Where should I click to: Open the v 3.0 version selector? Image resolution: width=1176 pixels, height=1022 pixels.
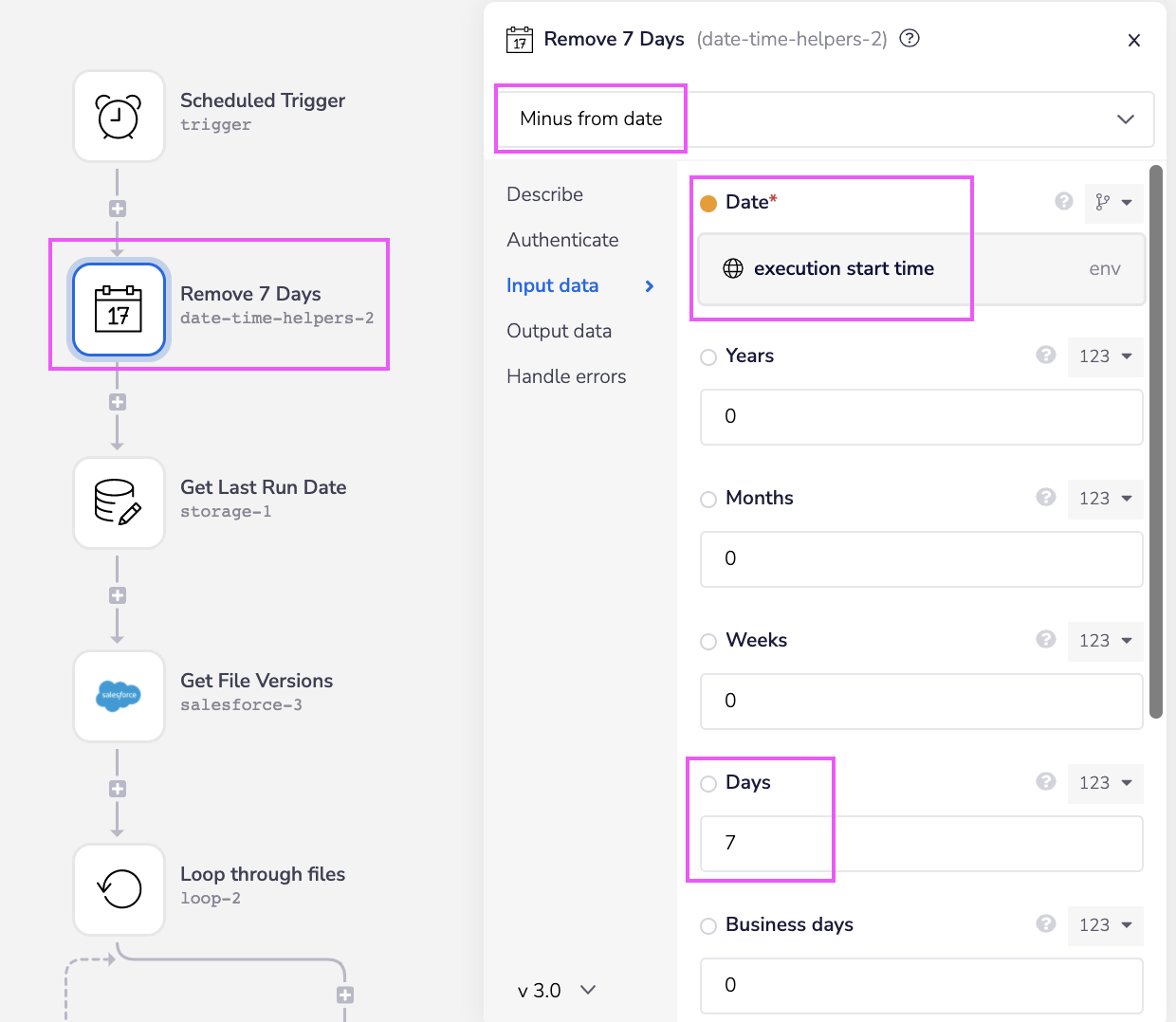click(x=557, y=991)
